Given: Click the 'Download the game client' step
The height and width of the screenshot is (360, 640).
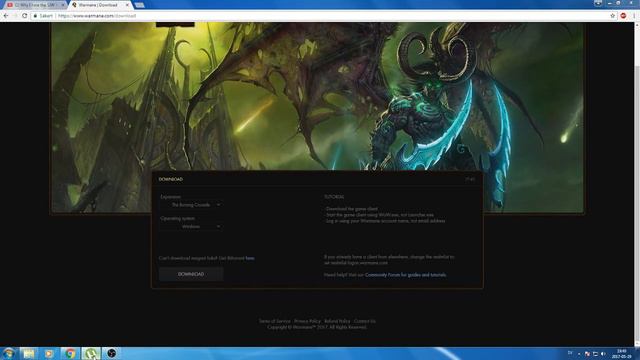Looking at the screenshot, I should [x=351, y=209].
